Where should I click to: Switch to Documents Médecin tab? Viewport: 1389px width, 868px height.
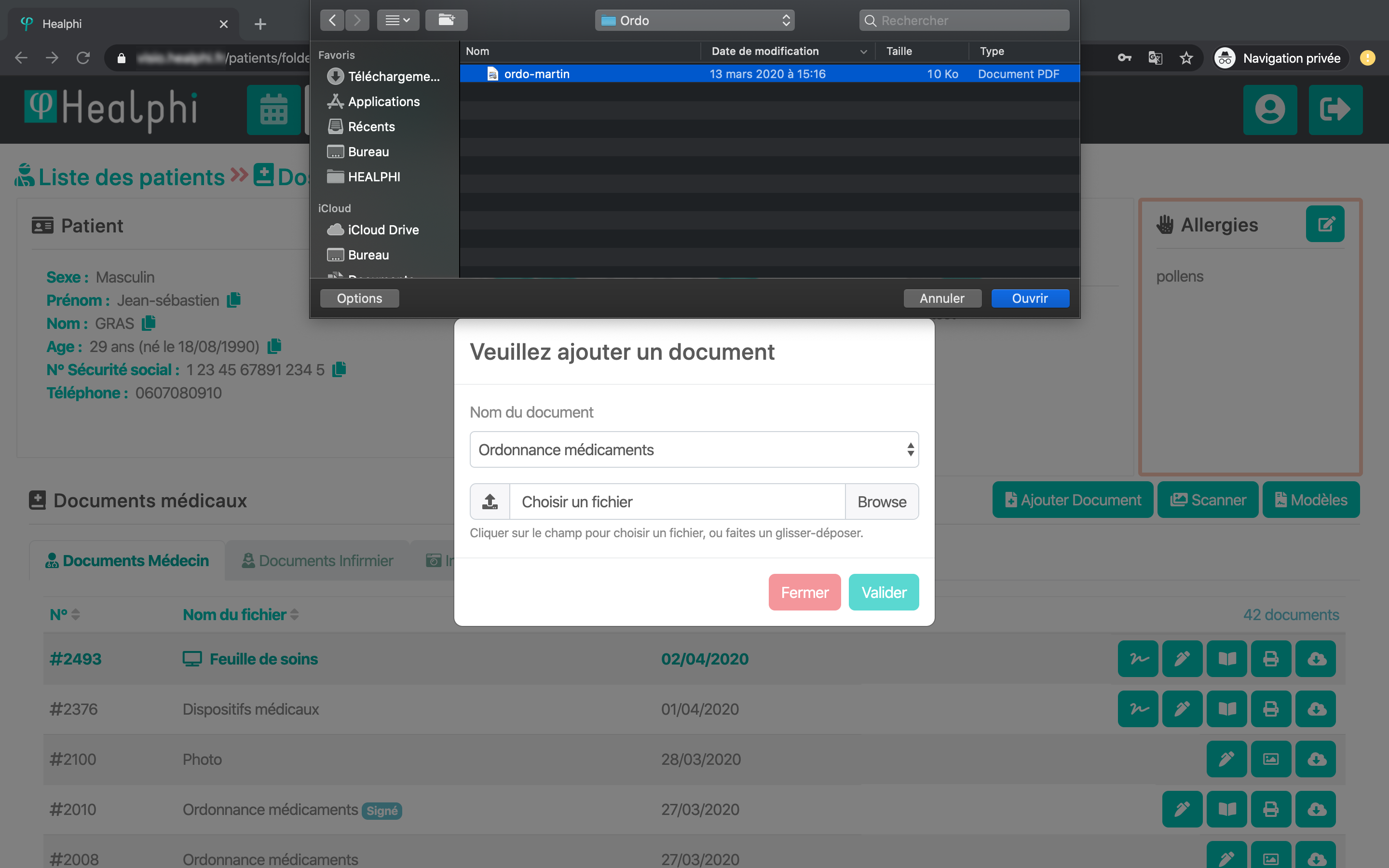click(x=127, y=560)
